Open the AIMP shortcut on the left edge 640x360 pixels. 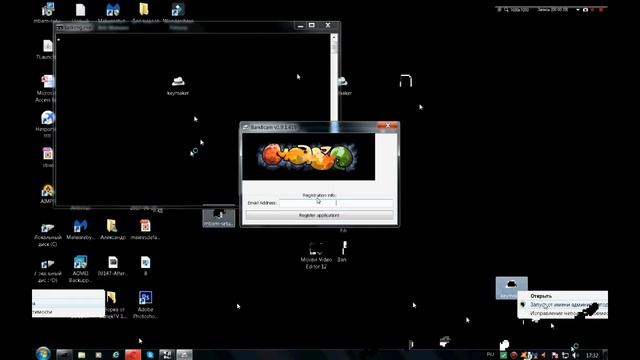(x=47, y=193)
